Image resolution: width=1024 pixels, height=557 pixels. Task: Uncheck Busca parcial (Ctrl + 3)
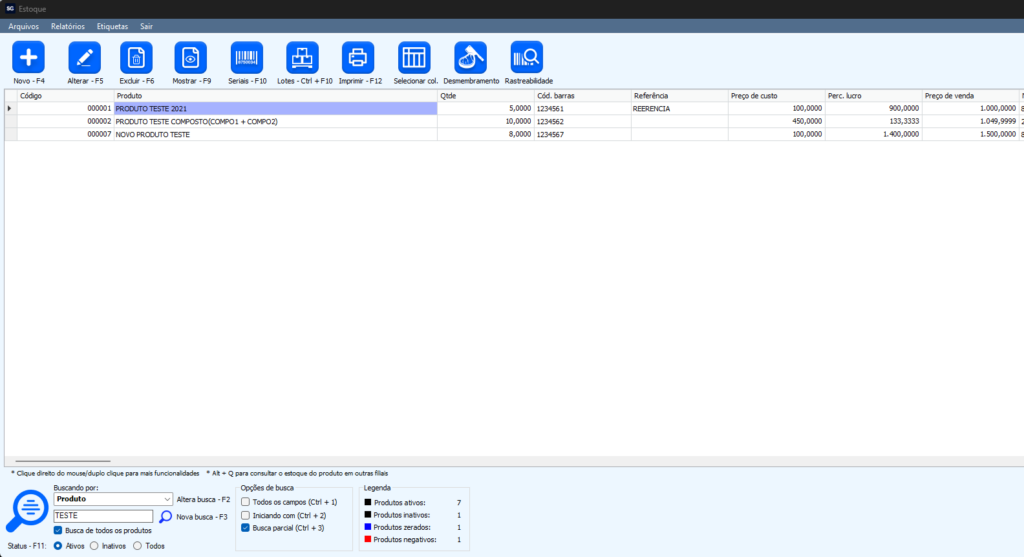(x=246, y=528)
